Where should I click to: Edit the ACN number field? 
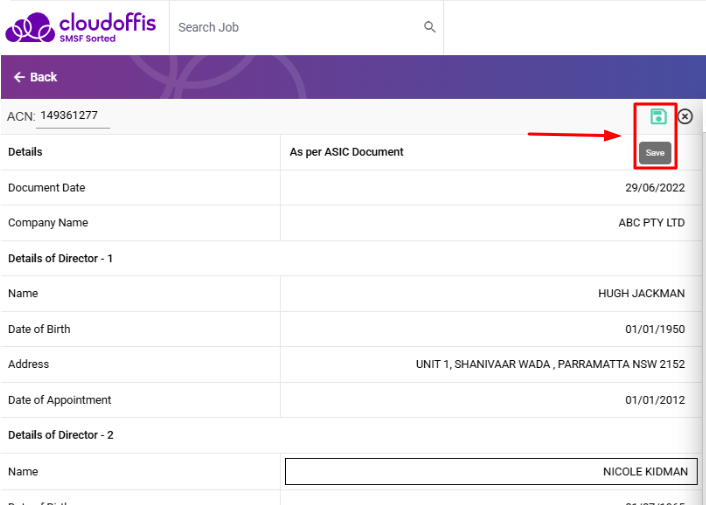[x=72, y=116]
